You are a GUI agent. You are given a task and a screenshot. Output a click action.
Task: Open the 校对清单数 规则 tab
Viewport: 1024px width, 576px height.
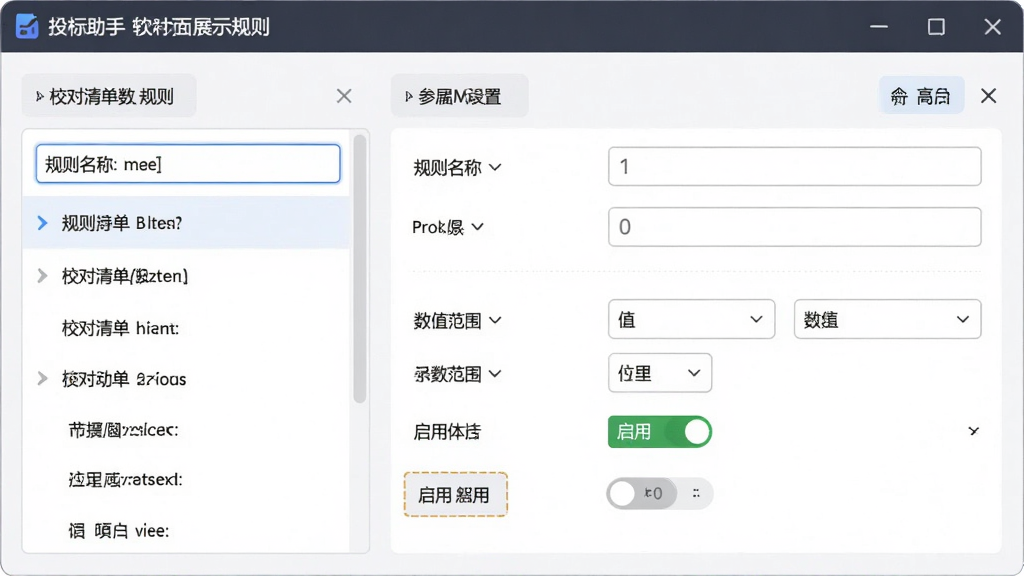109,97
